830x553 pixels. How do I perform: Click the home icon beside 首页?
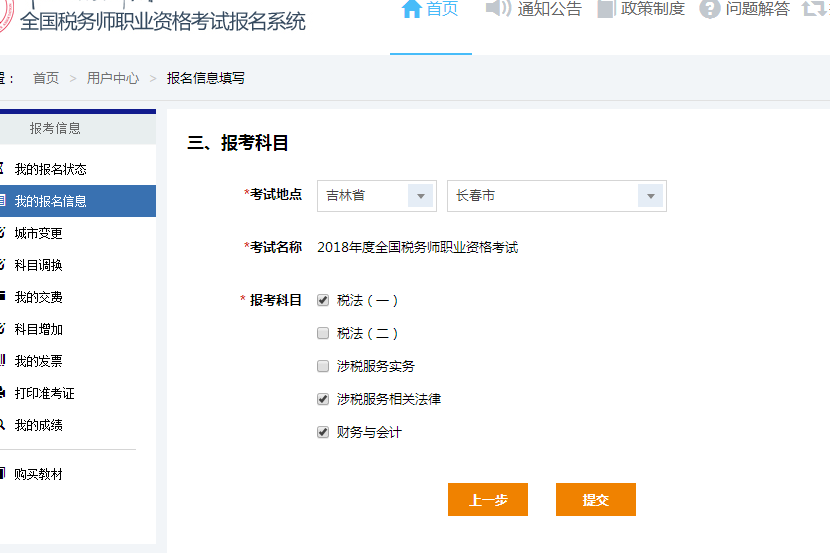tap(411, 9)
